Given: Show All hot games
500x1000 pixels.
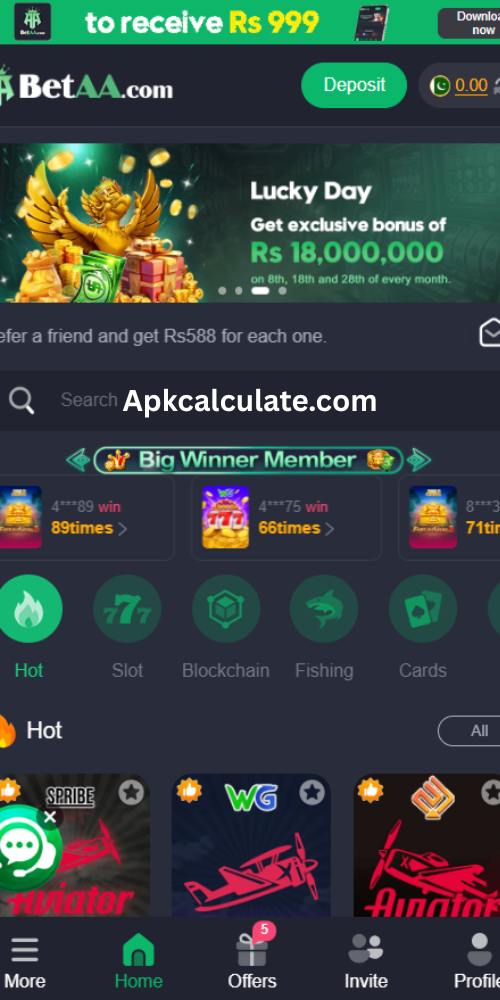Looking at the screenshot, I should tap(472, 731).
